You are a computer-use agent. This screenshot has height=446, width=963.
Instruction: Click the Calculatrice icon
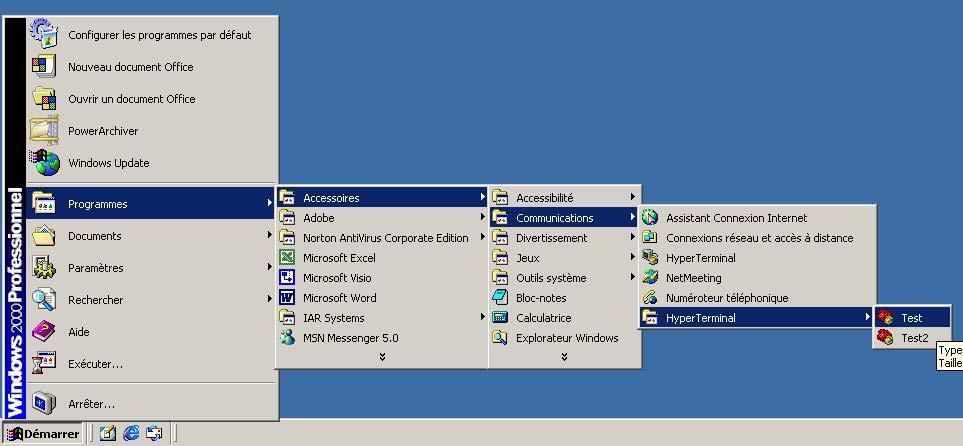[500, 318]
